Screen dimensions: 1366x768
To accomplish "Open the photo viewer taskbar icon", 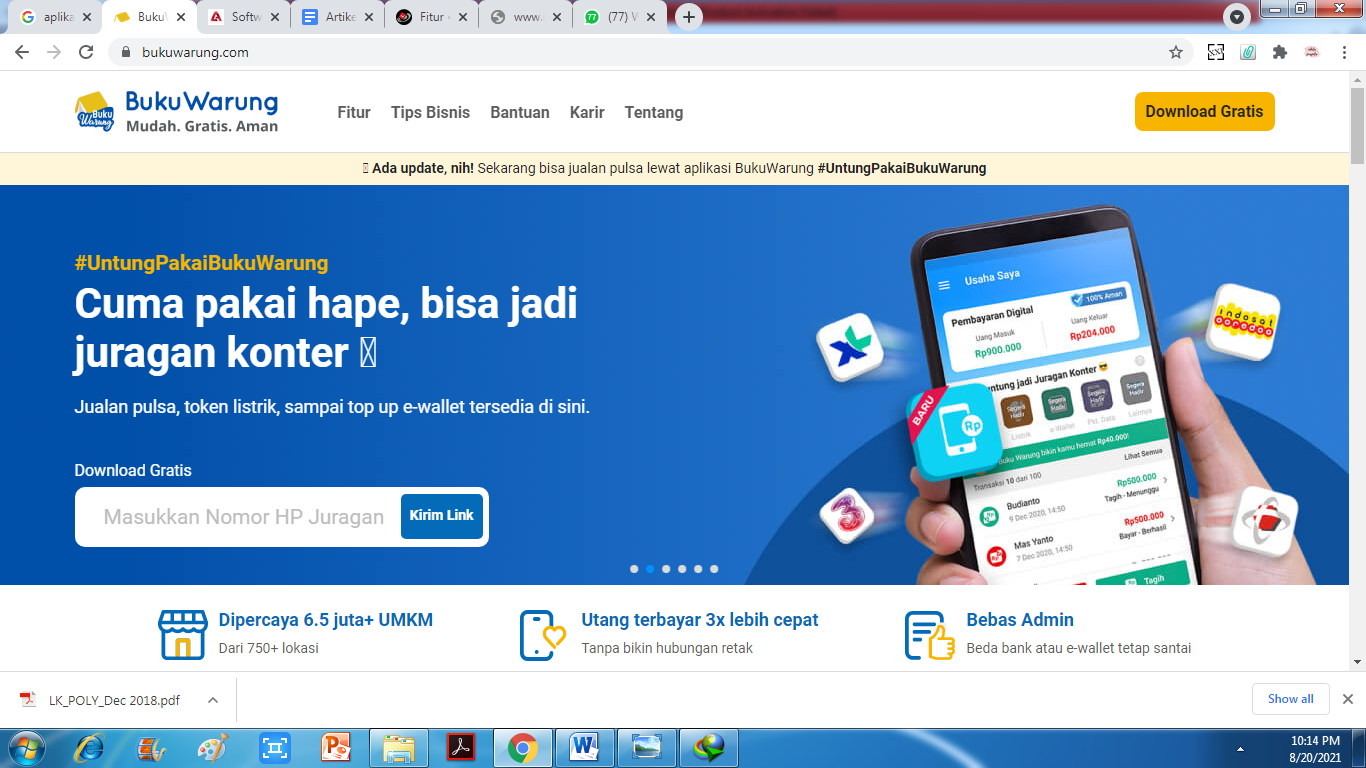I will (x=647, y=748).
